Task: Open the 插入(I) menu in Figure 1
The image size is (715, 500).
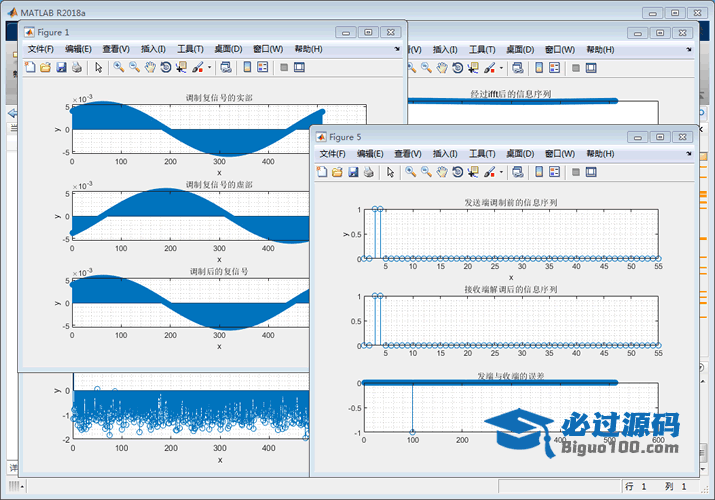Action: click(x=153, y=49)
